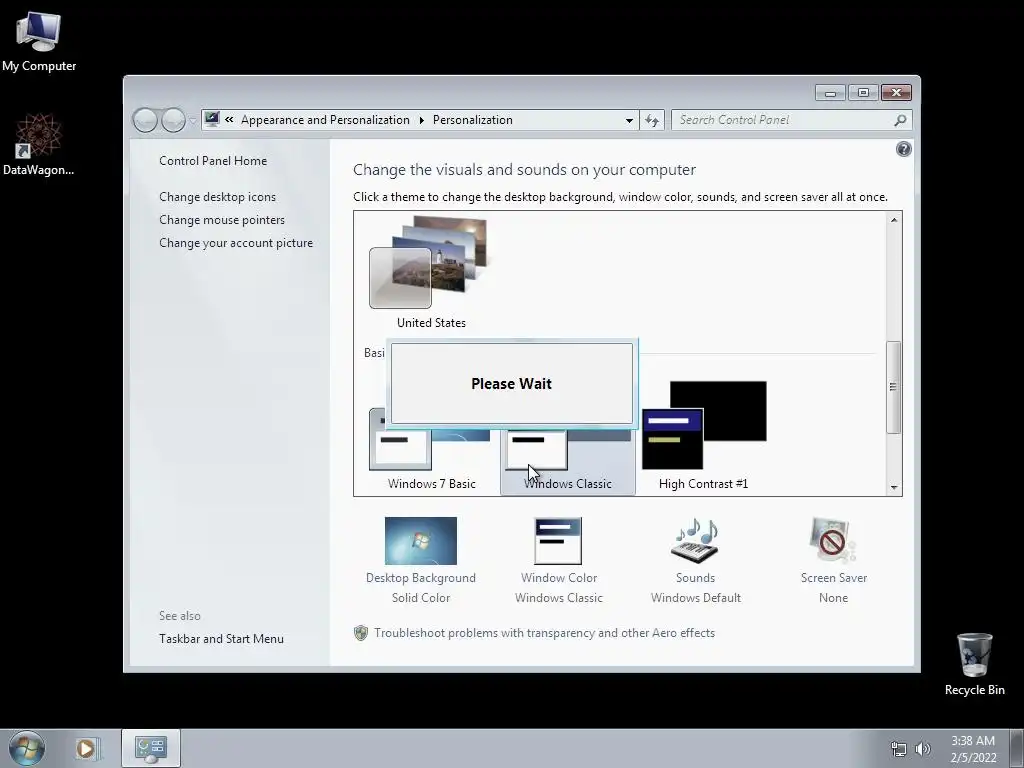Expand the address bar double chevron

[x=229, y=120]
